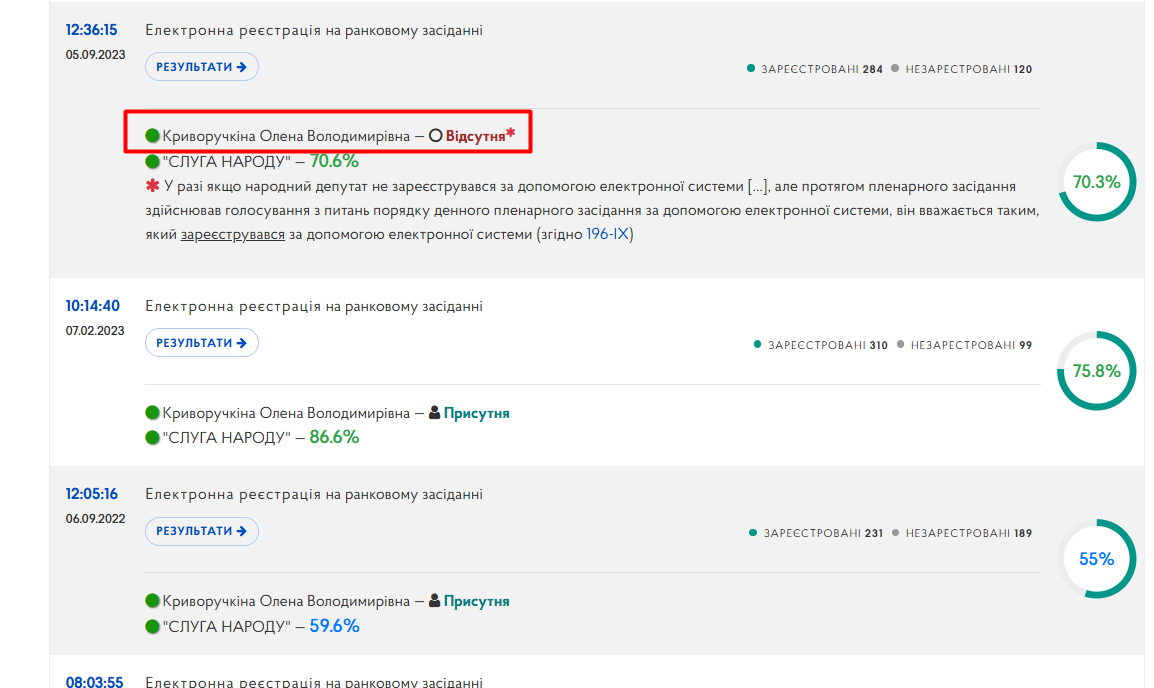Click the 70.3% circular progress indicator
Viewport: 1154px width, 688px height.
(x=1097, y=182)
